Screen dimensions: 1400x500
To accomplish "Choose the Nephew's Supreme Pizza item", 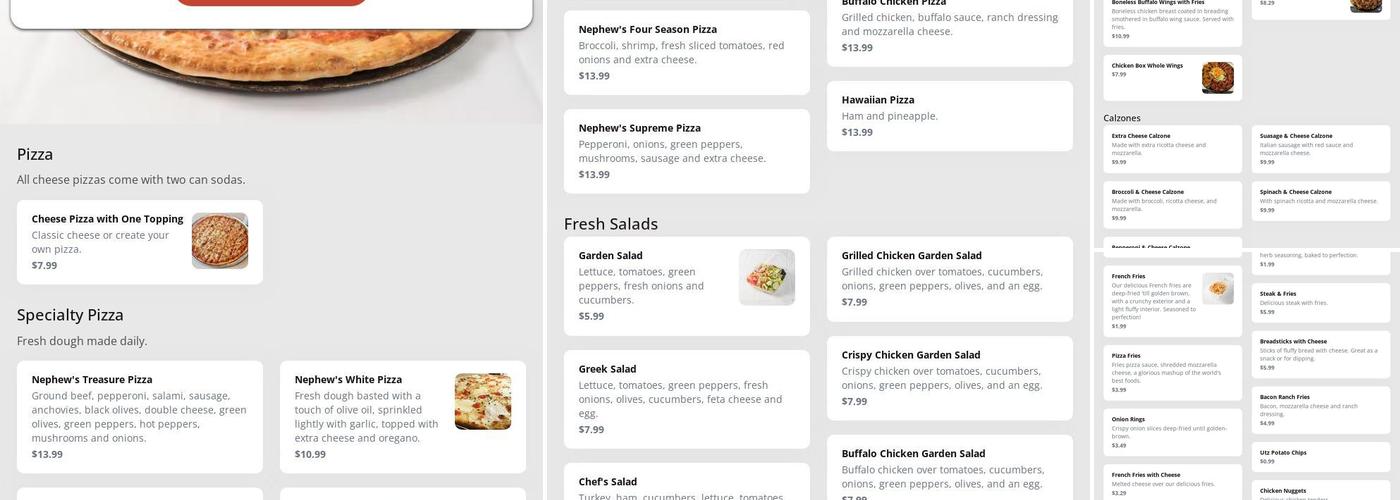I will [686, 151].
